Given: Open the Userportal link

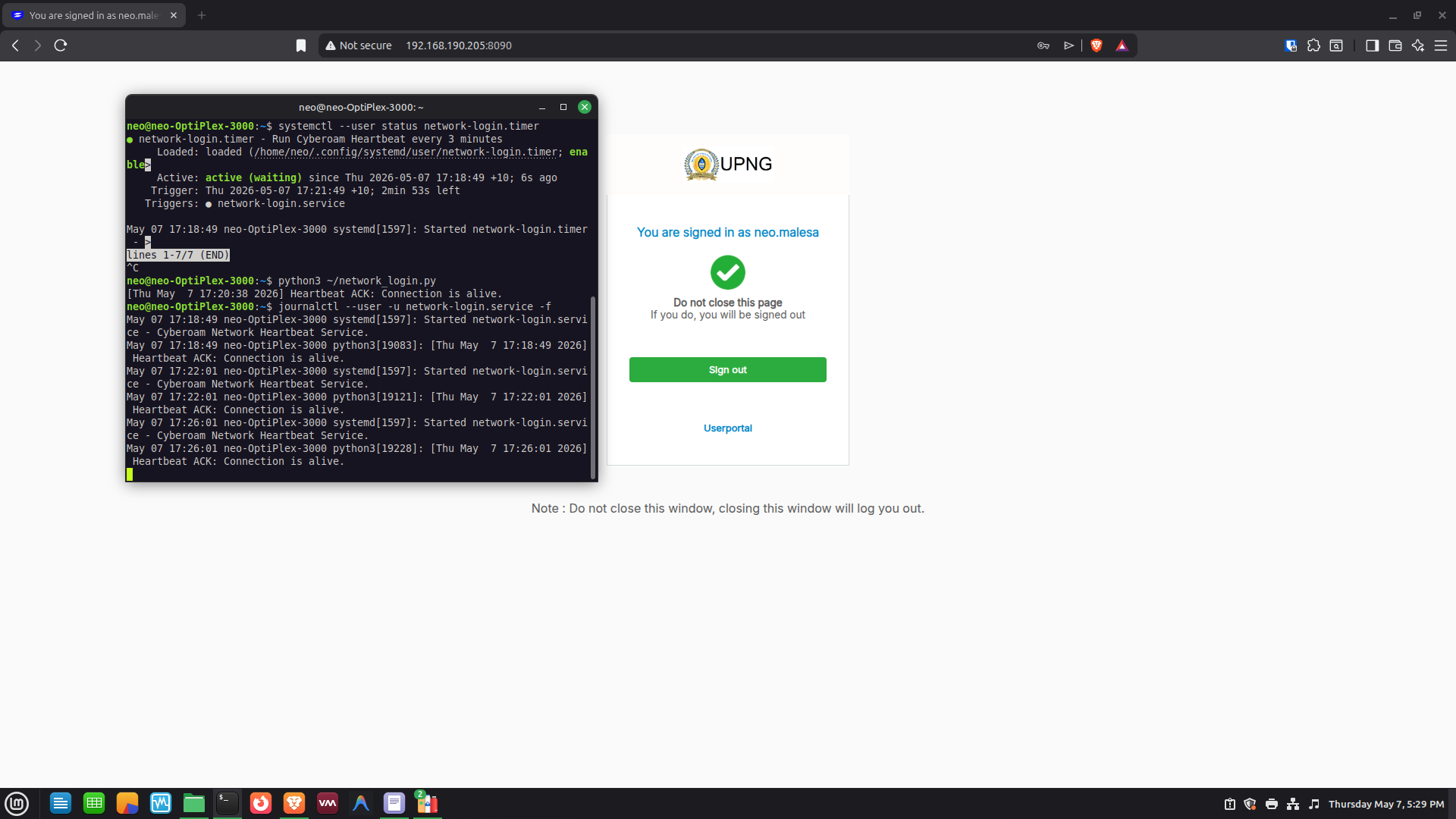Looking at the screenshot, I should [x=728, y=428].
